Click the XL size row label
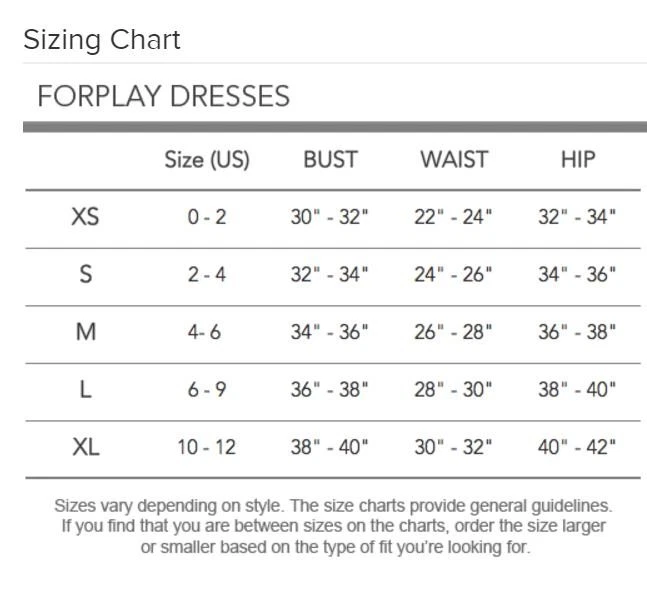The height and width of the screenshot is (599, 647). point(86,448)
